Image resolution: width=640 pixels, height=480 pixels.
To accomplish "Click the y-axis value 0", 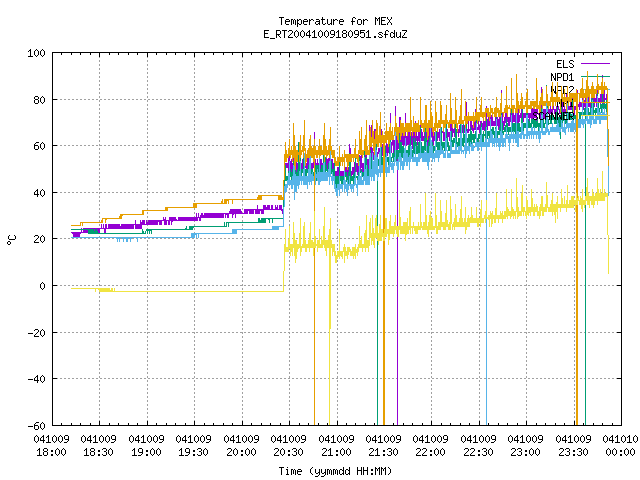I will pyautogui.click(x=42, y=286).
